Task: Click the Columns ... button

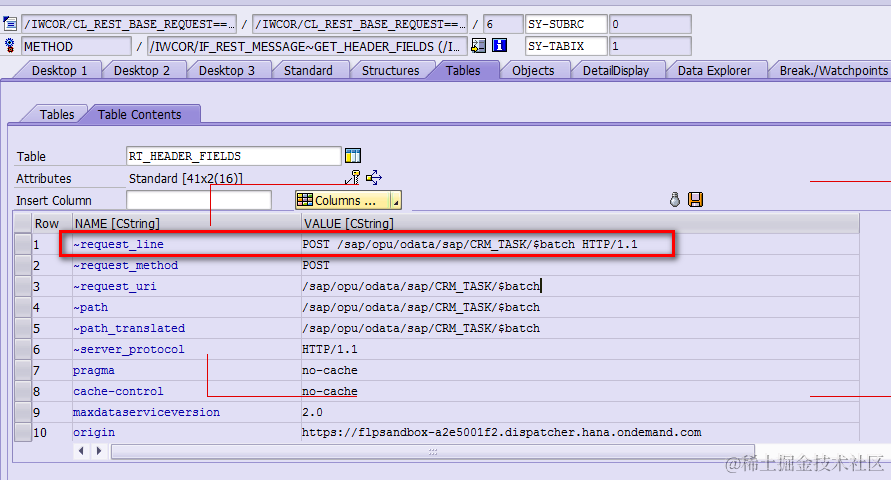Action: tap(348, 201)
